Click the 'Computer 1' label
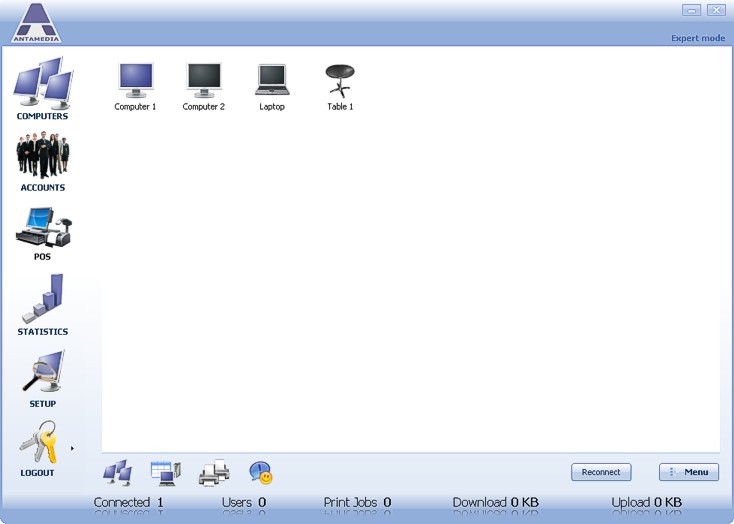This screenshot has height=524, width=734. tap(135, 107)
